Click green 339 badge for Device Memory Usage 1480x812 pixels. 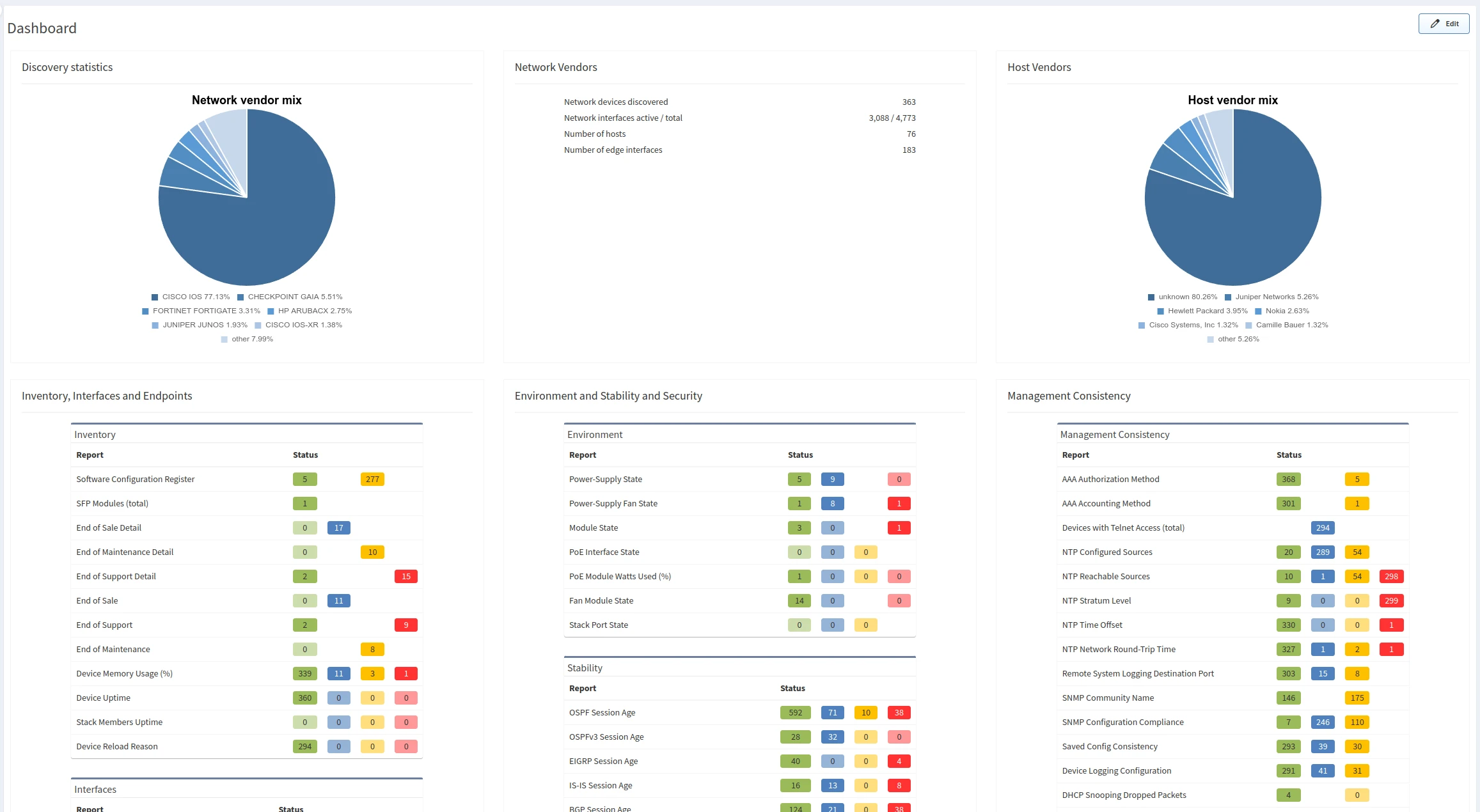click(304, 674)
